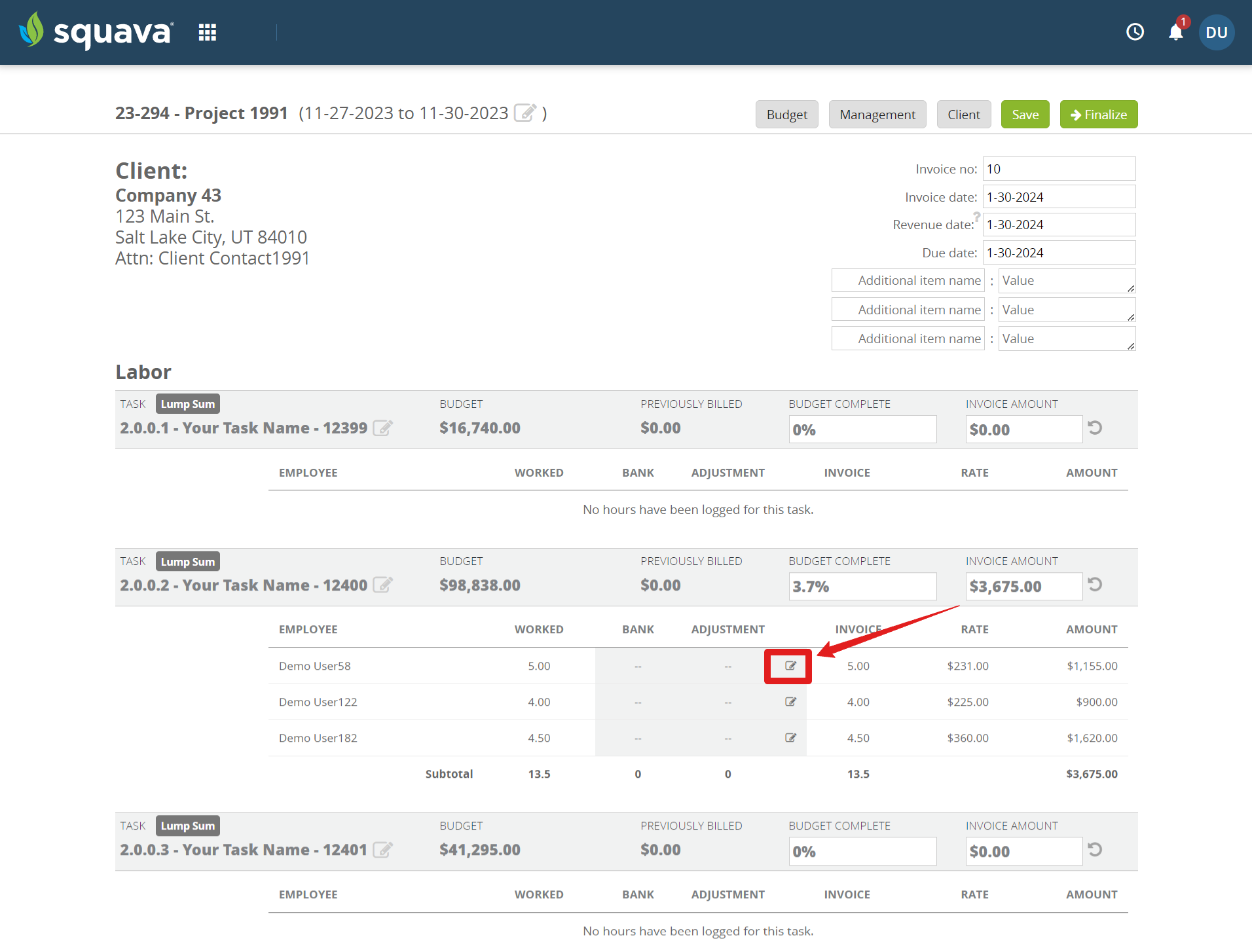This screenshot has width=1252, height=952.
Task: Click the Labor section heading
Action: [143, 372]
